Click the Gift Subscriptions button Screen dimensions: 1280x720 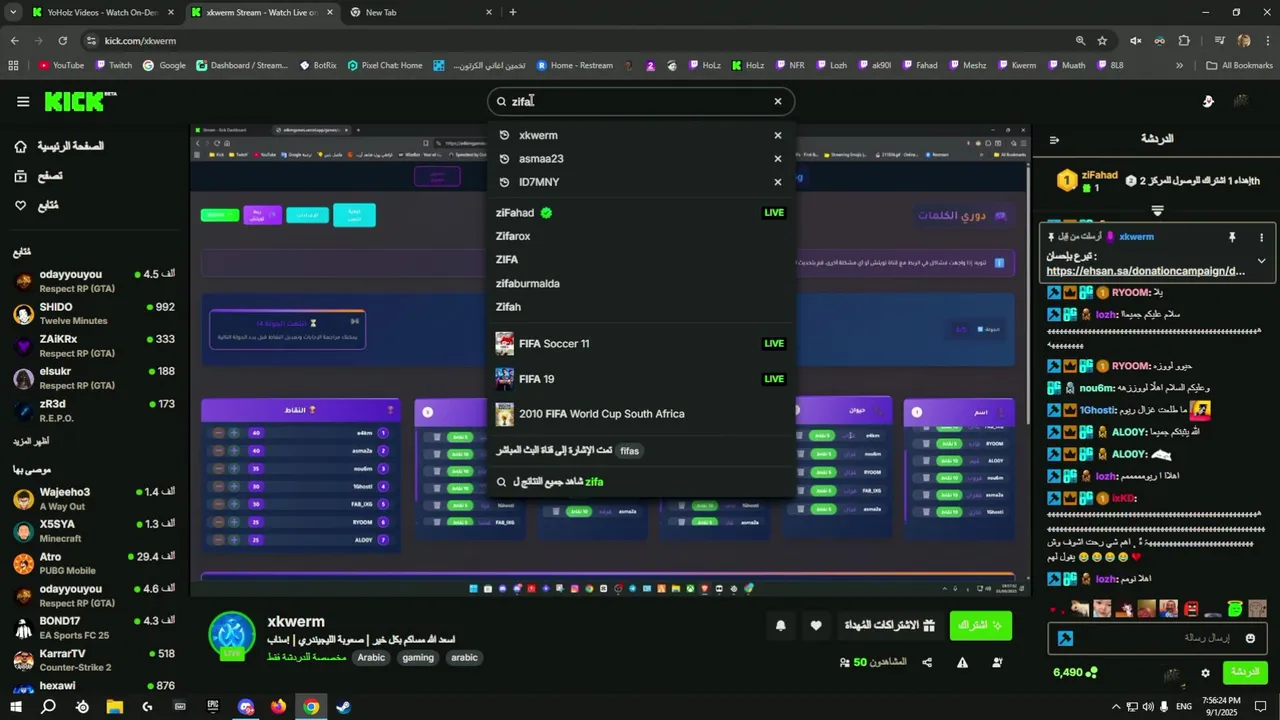tap(889, 625)
